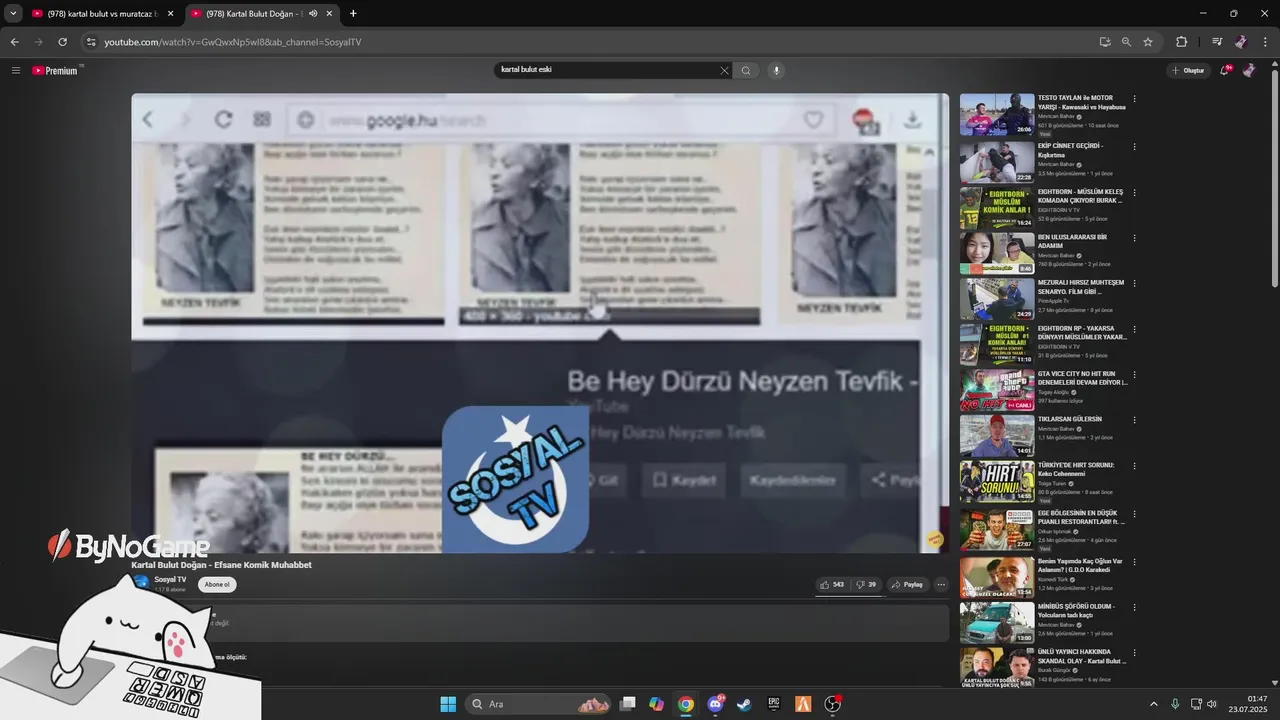The image size is (1280, 720).
Task: Click the Chrome address bar URL
Action: point(233,42)
